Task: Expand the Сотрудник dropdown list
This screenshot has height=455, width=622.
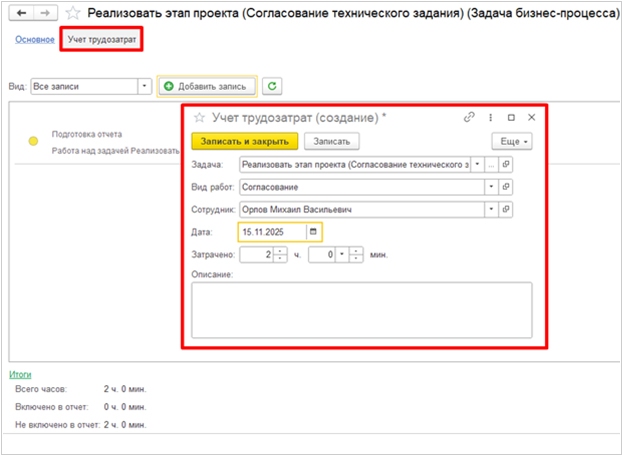Action: tap(490, 209)
